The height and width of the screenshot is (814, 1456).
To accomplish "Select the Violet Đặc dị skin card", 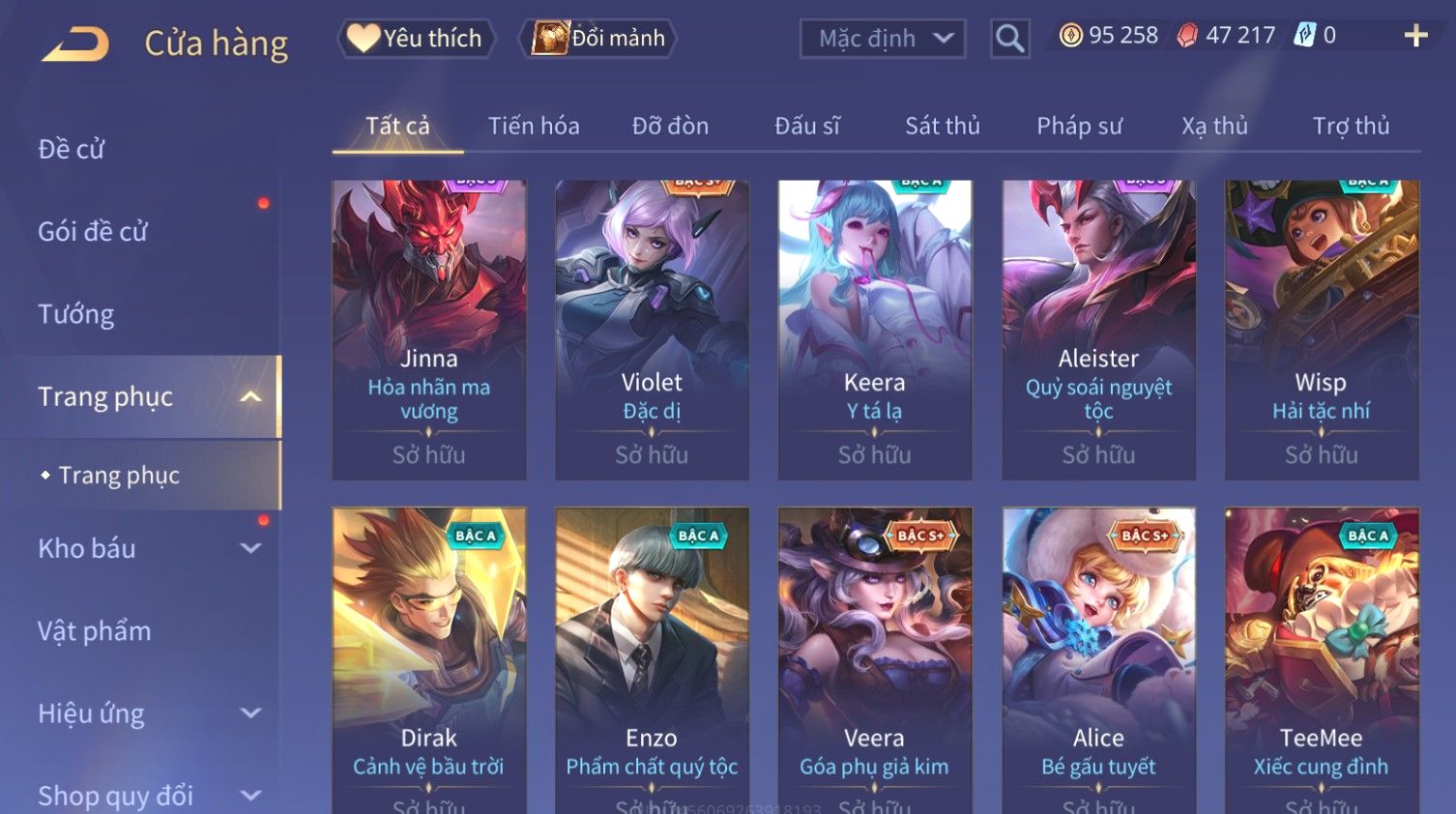I will click(652, 330).
